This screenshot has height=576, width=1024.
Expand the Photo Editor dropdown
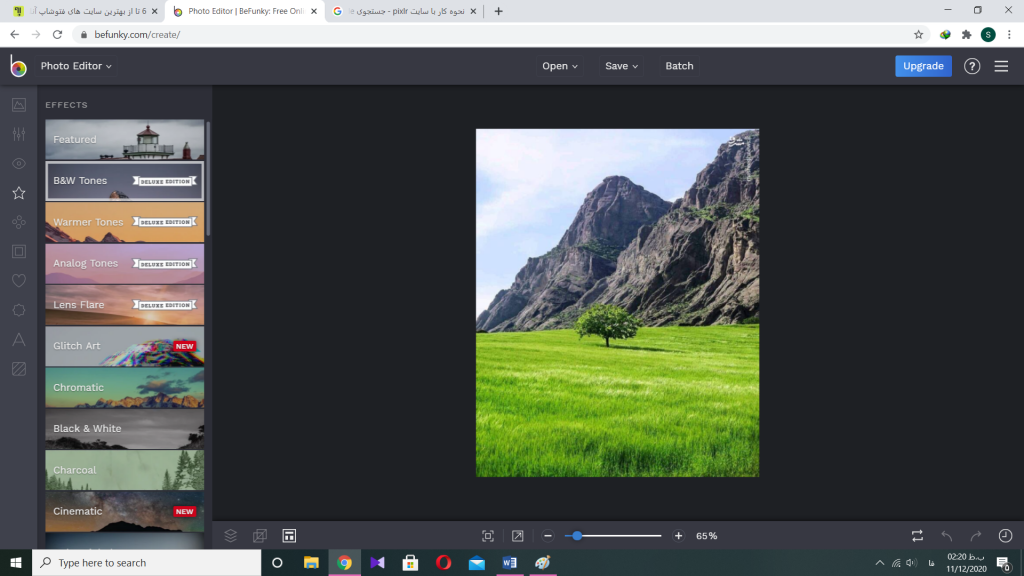pyautogui.click(x=76, y=66)
